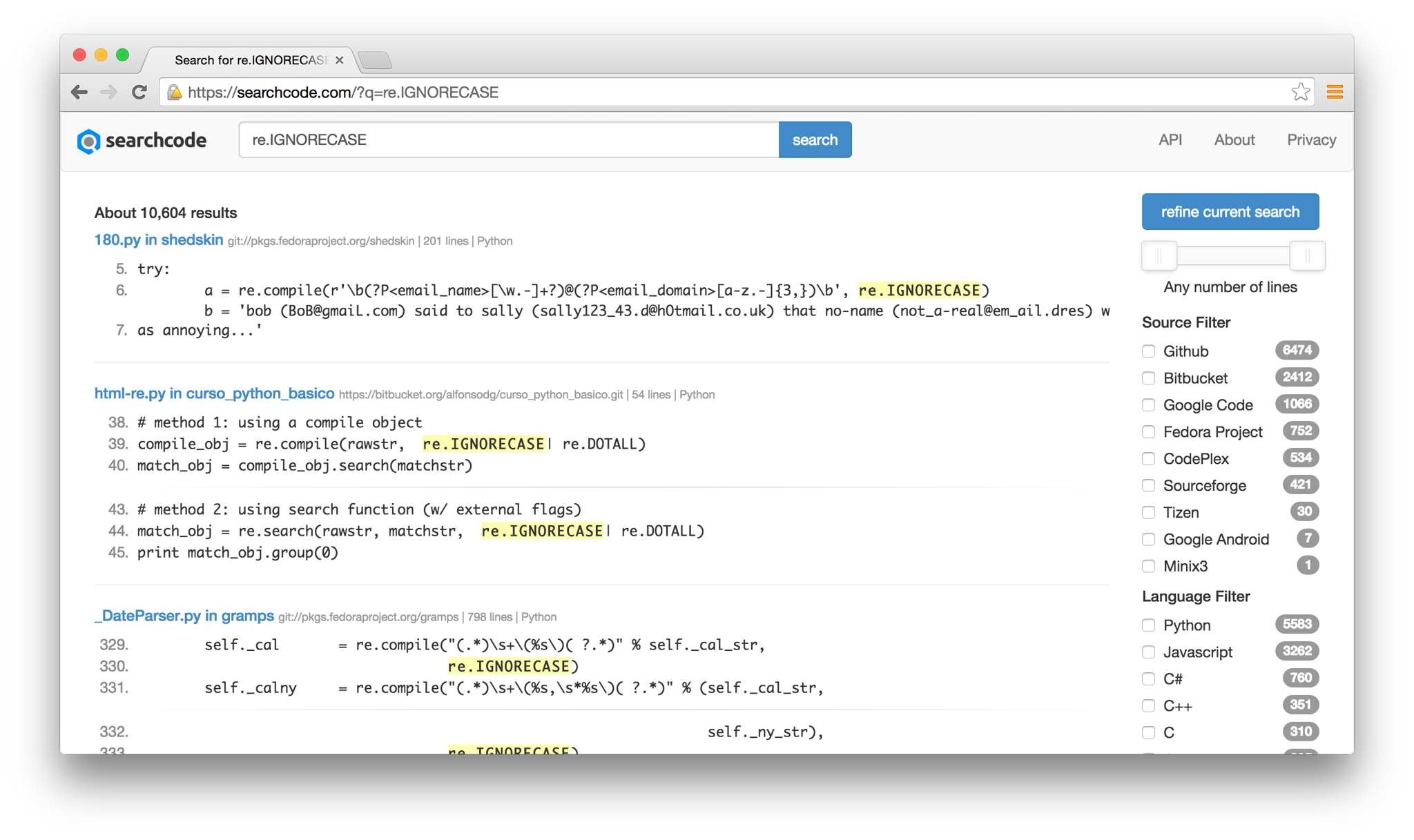This screenshot has height=840, width=1414.
Task: Check the C# language filter
Action: tap(1148, 678)
